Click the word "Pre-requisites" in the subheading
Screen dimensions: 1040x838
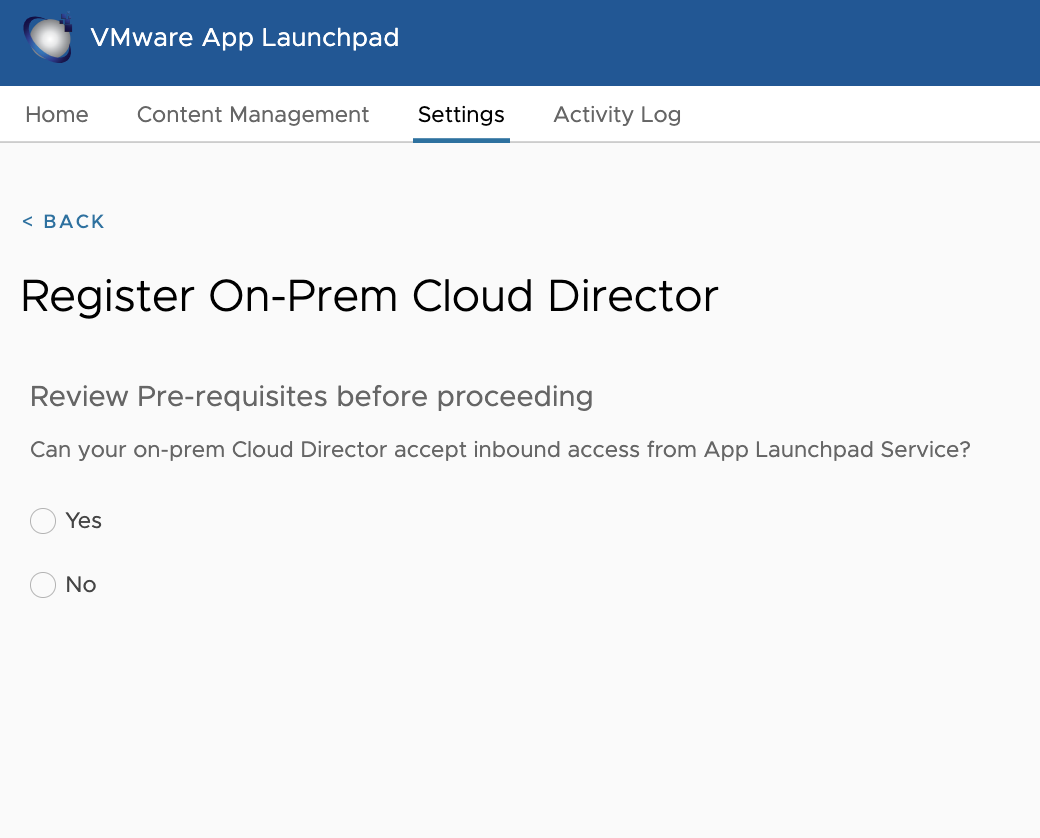233,397
